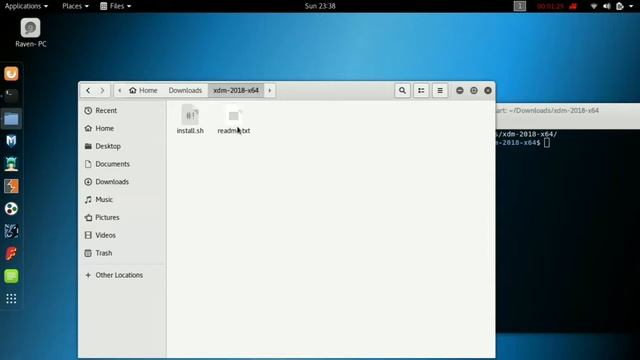Launch Burp Suite dock icon

pyautogui.click(x=11, y=186)
